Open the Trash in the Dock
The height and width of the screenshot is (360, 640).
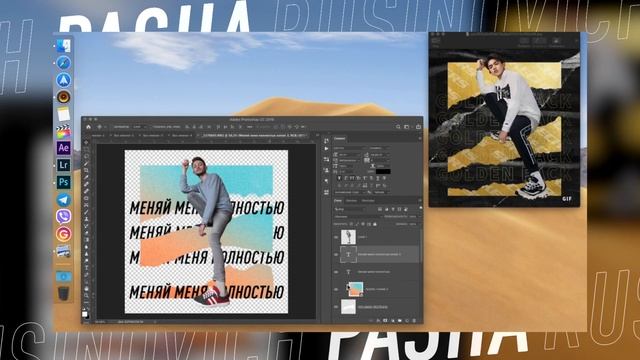(63, 293)
